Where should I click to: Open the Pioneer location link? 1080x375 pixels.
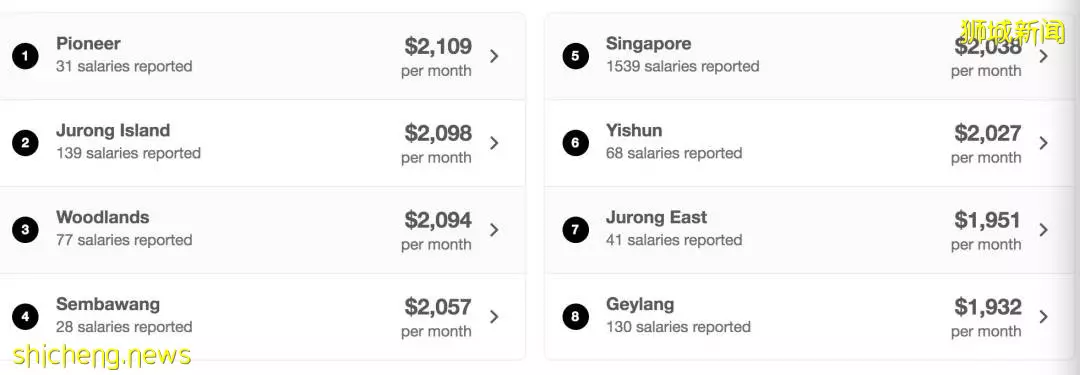pyautogui.click(x=88, y=43)
